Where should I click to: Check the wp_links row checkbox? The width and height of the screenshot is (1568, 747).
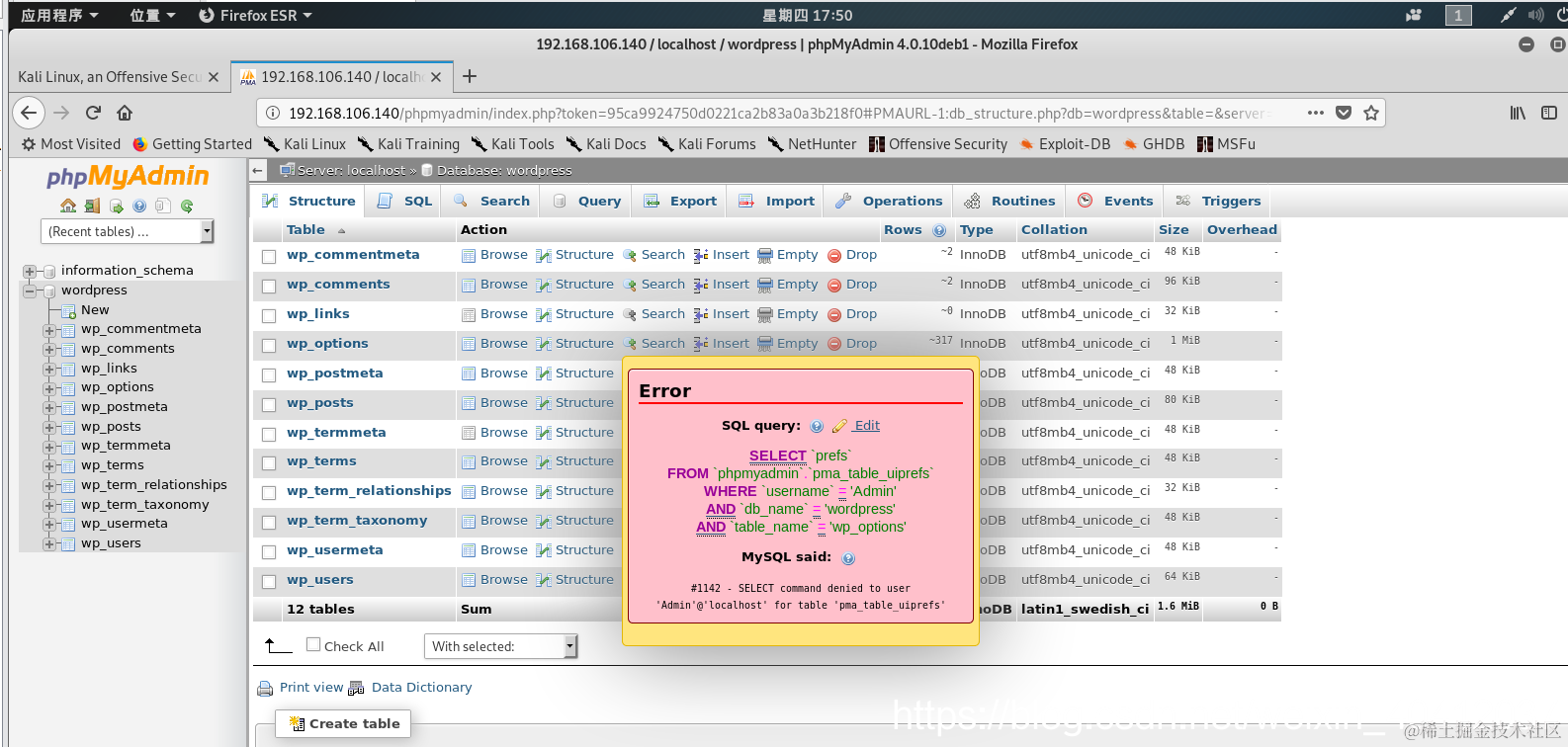[269, 315]
